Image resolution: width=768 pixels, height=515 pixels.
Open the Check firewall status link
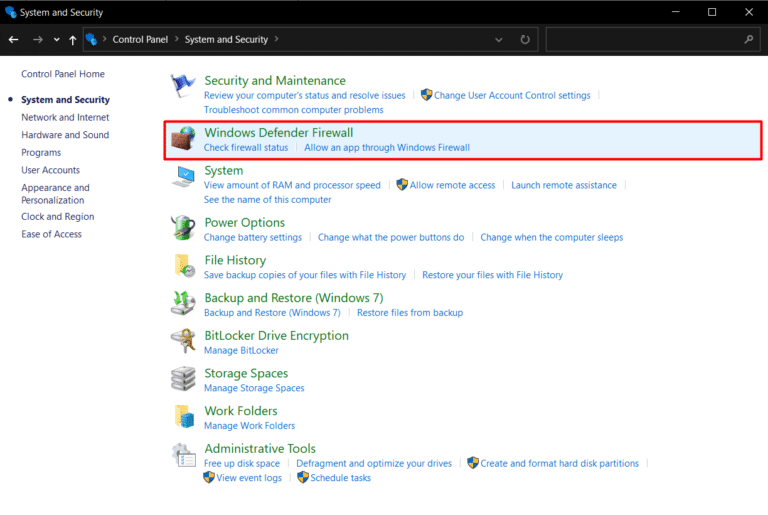pyautogui.click(x=245, y=147)
